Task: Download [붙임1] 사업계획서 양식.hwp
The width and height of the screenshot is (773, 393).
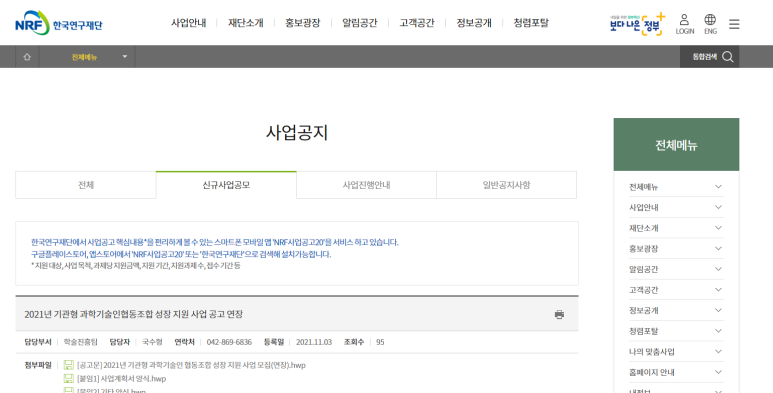Action: 121,379
